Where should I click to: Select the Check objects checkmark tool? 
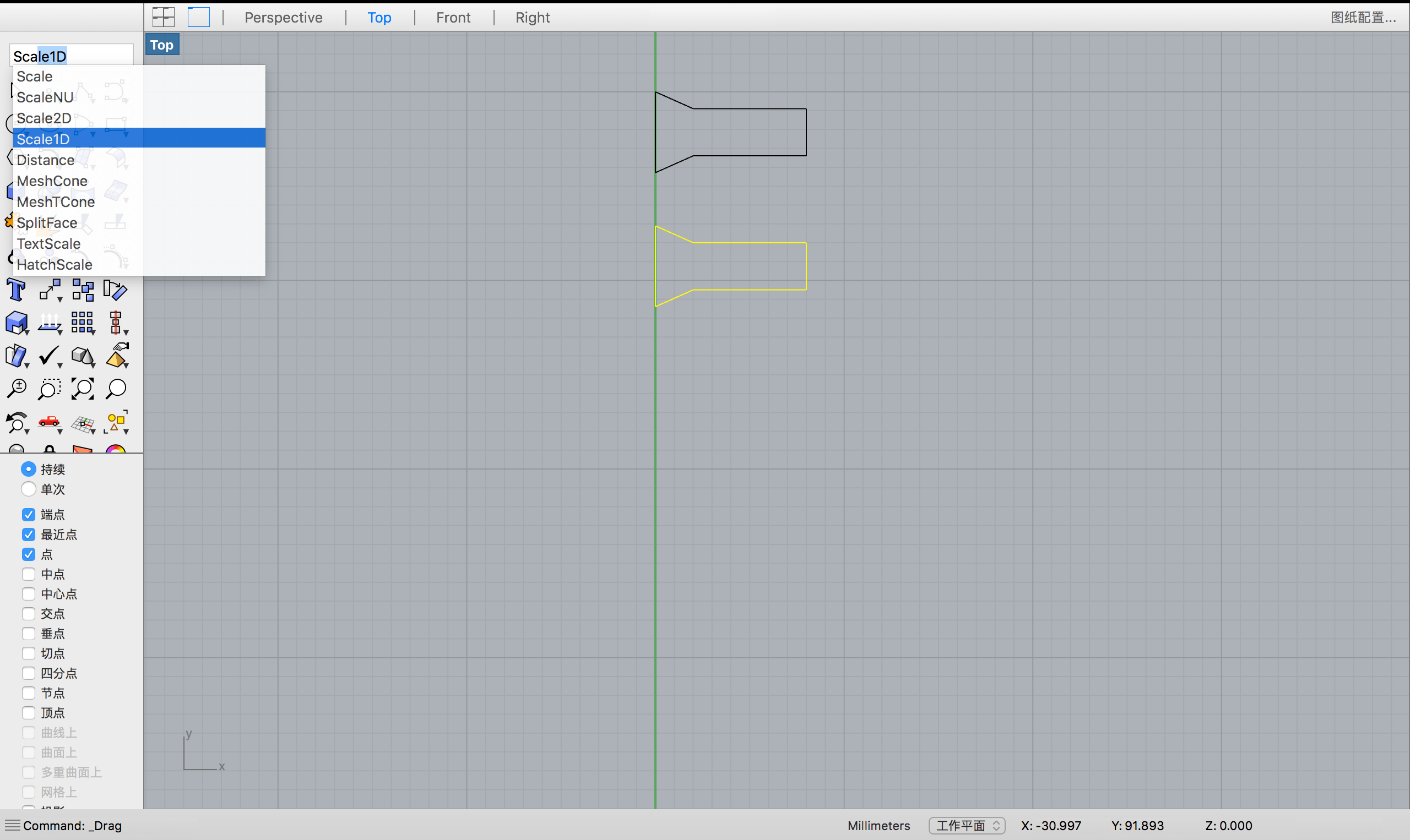[49, 357]
